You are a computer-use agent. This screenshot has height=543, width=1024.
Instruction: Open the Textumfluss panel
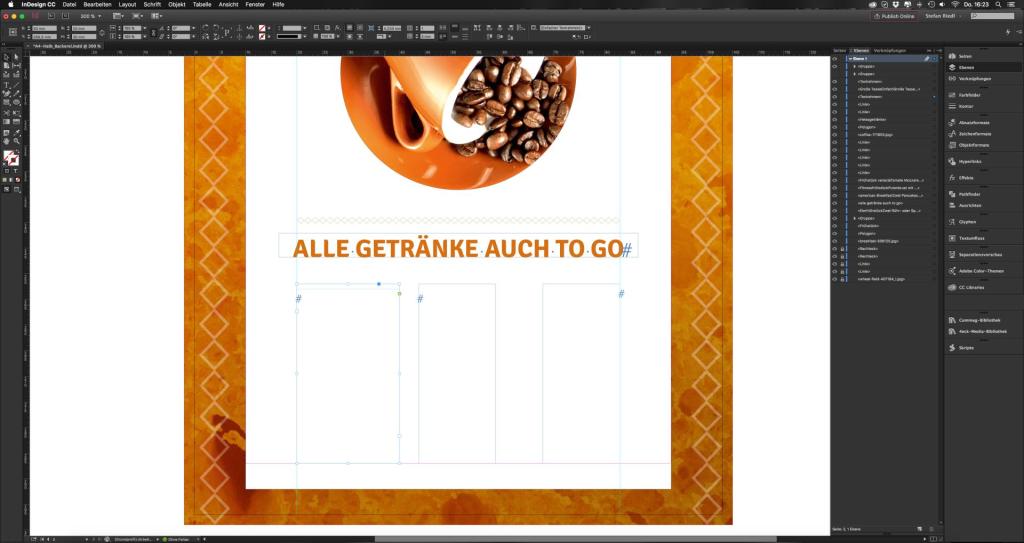(969, 238)
